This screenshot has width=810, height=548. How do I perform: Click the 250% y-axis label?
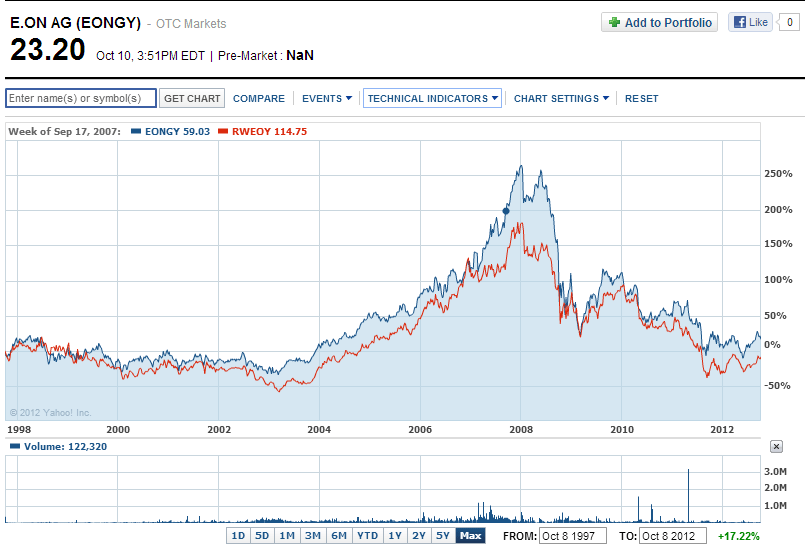click(x=778, y=174)
